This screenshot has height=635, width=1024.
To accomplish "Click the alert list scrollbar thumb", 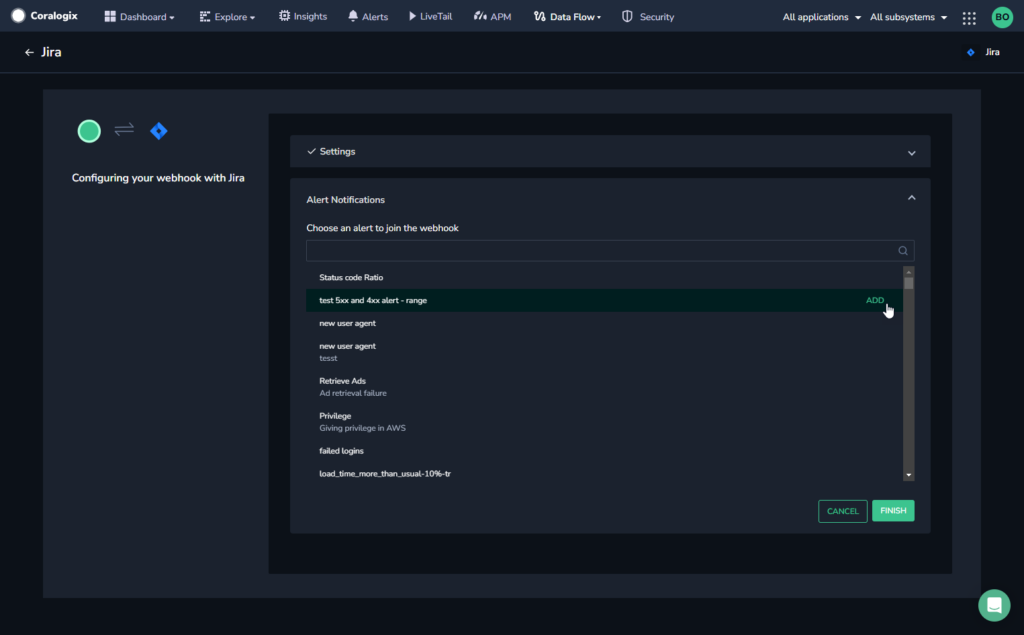I will click(x=908, y=283).
